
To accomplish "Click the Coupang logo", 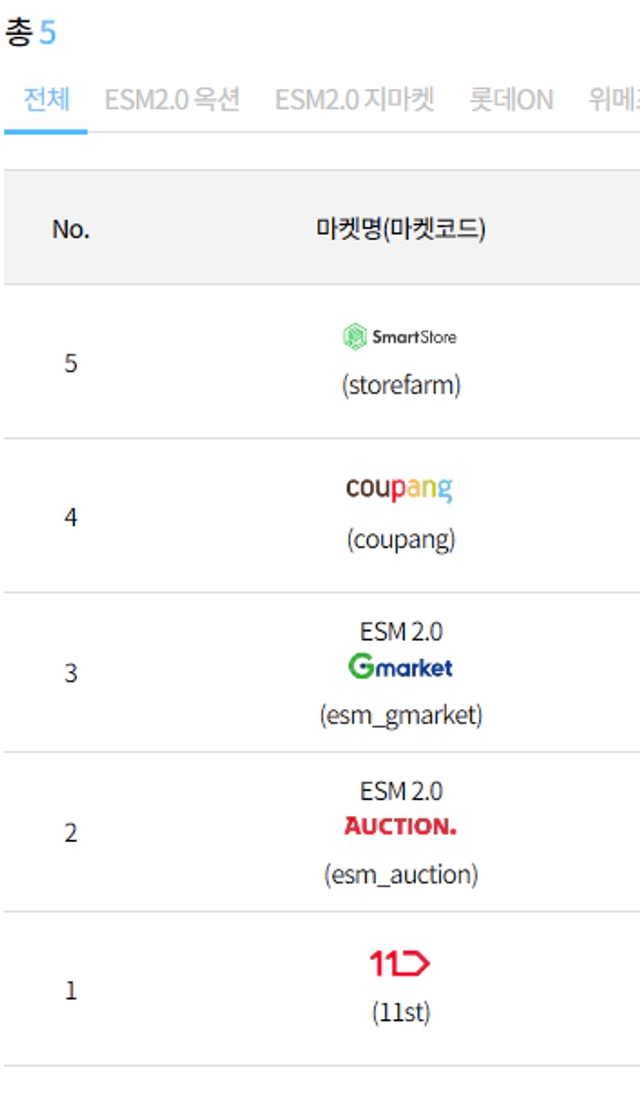I will pos(400,489).
